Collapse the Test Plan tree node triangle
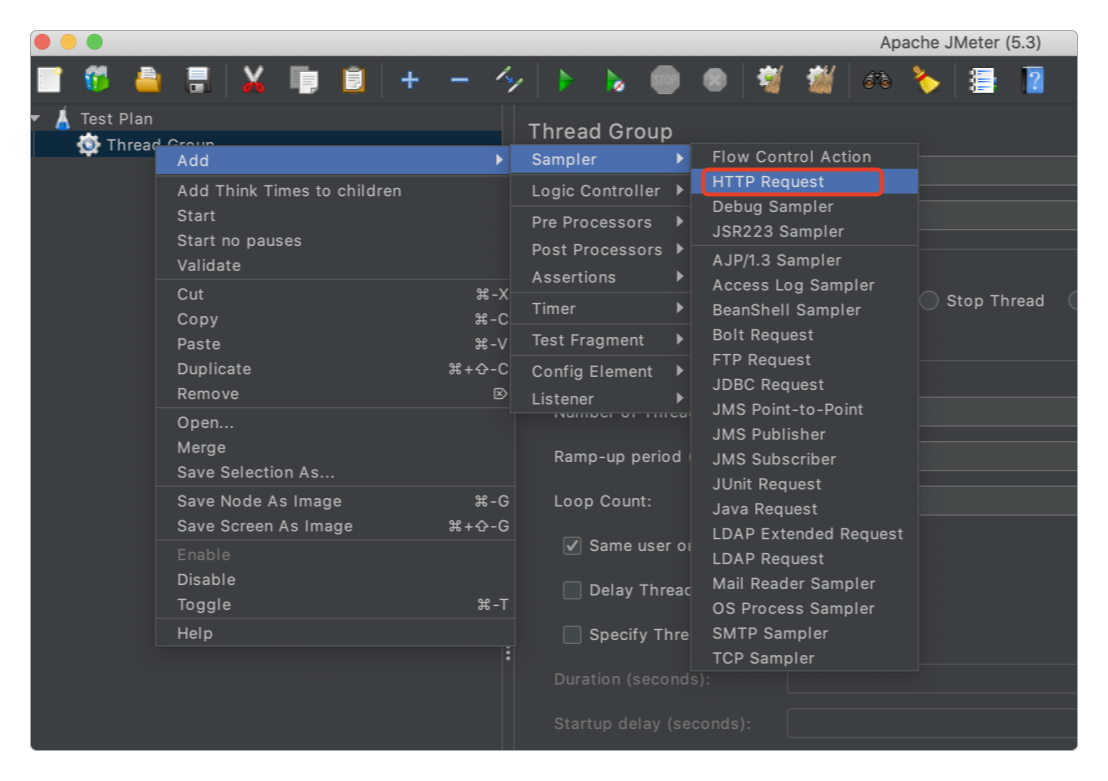Viewport: 1108px width, 781px height. 36,118
